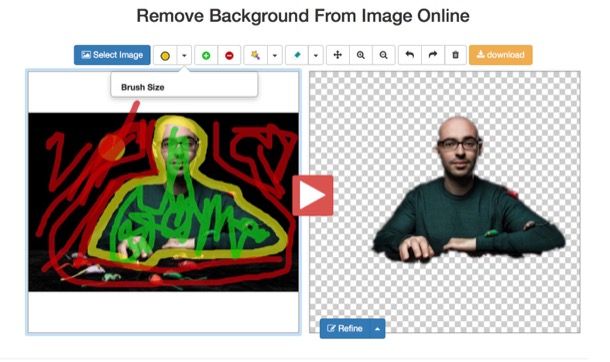Click the Refine button
Viewport: 610px width, 362px height.
point(345,329)
